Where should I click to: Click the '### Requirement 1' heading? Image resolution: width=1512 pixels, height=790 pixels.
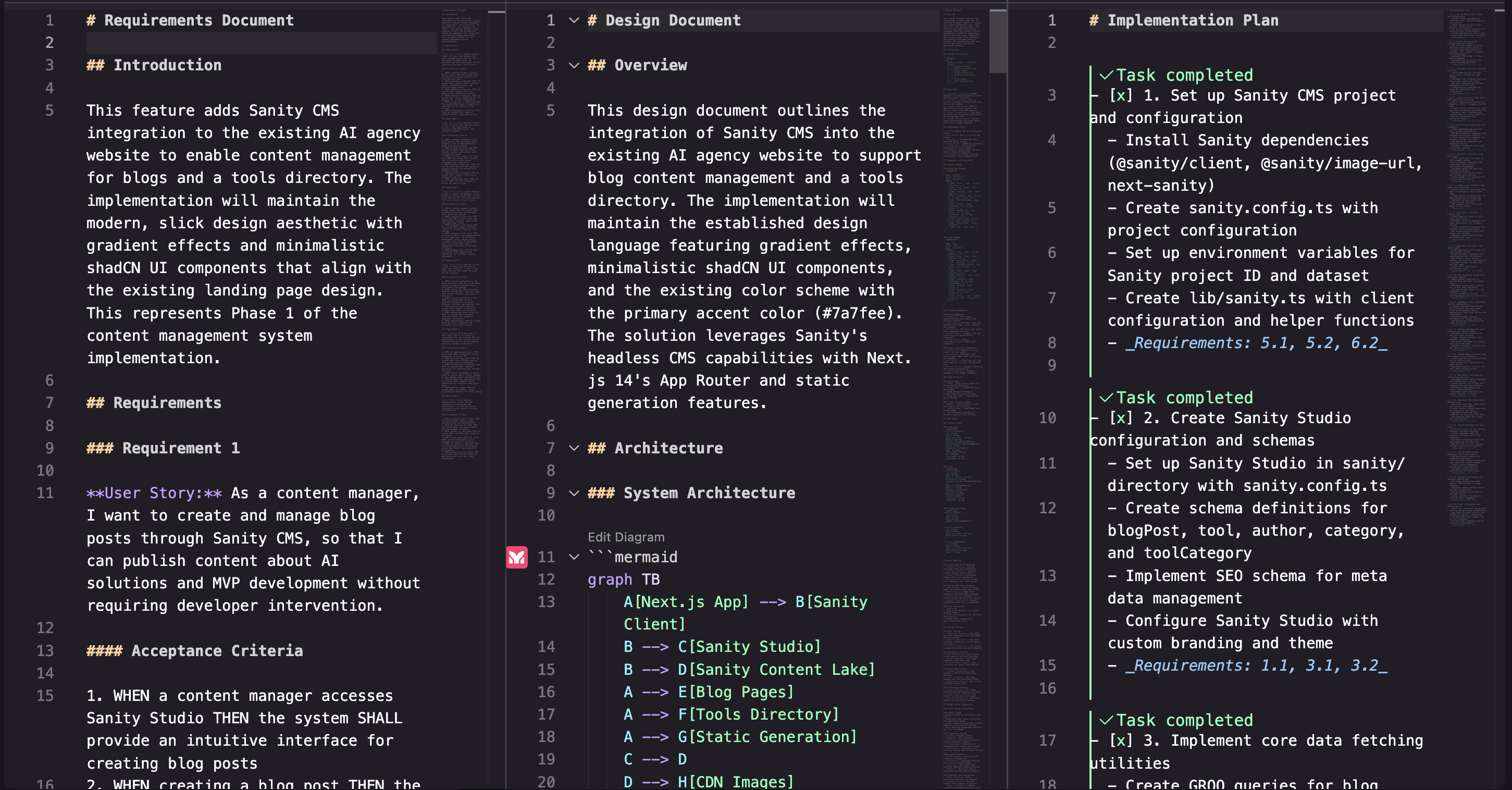[163, 448]
